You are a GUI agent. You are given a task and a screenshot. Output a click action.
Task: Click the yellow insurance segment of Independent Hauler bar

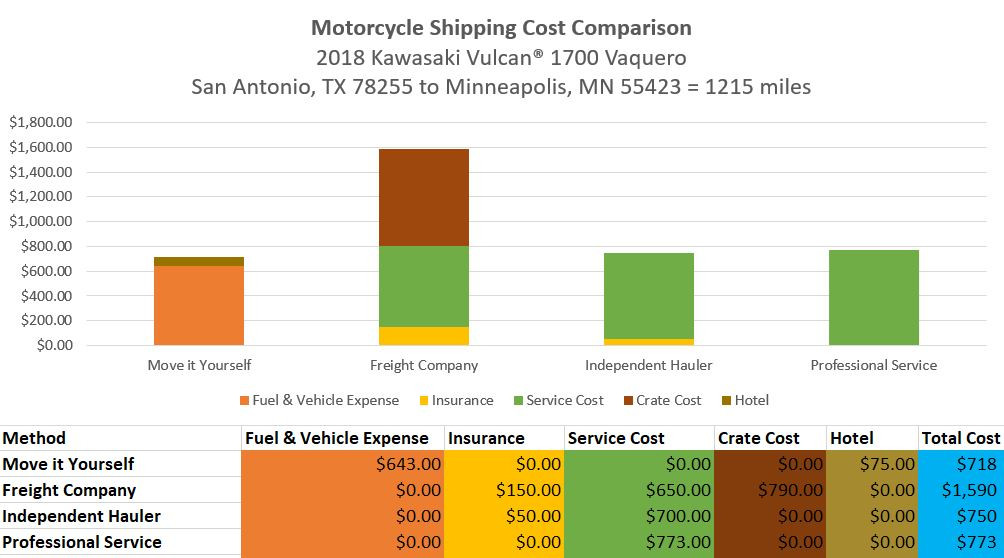(649, 342)
